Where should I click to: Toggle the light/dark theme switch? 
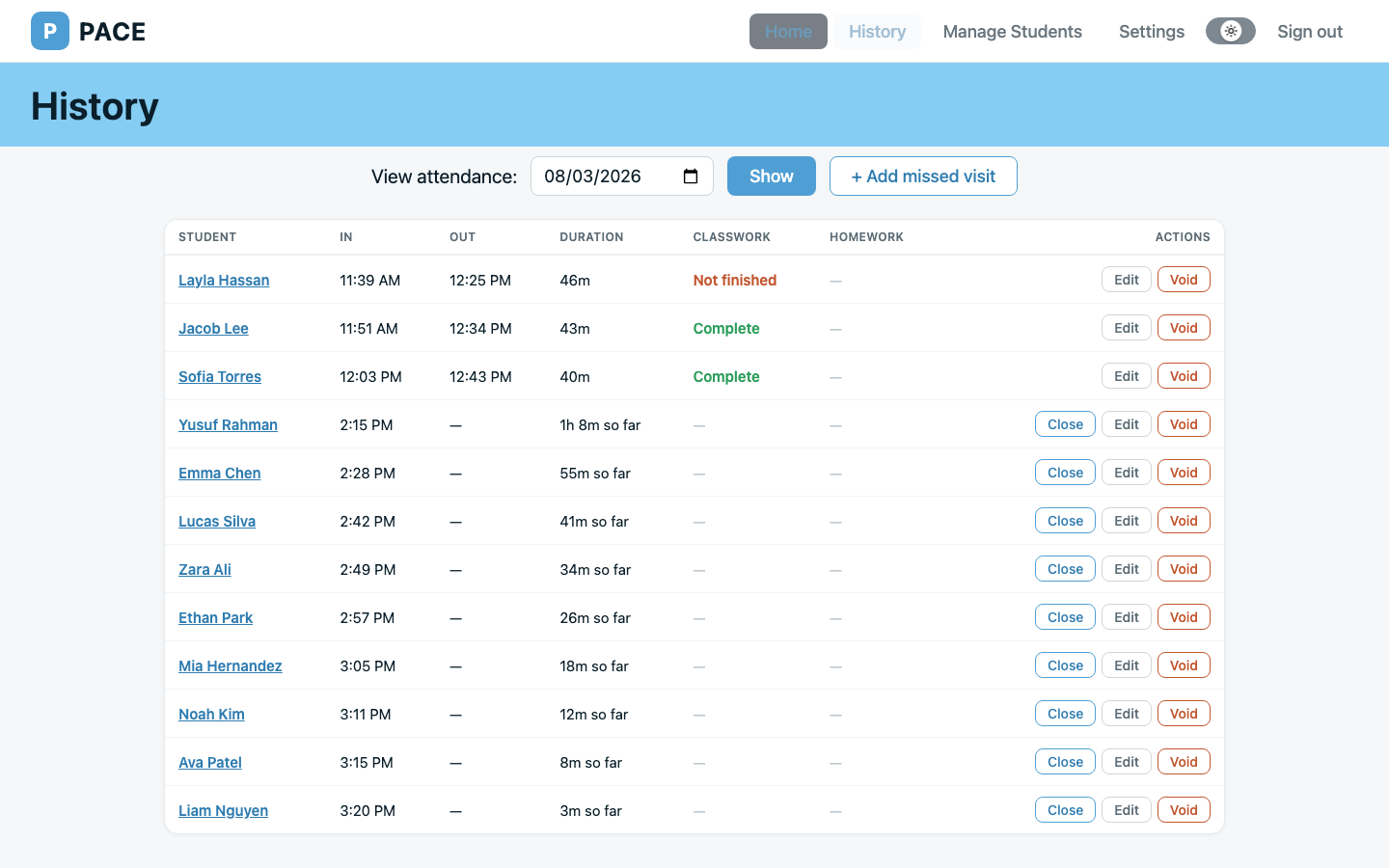pos(1231,31)
